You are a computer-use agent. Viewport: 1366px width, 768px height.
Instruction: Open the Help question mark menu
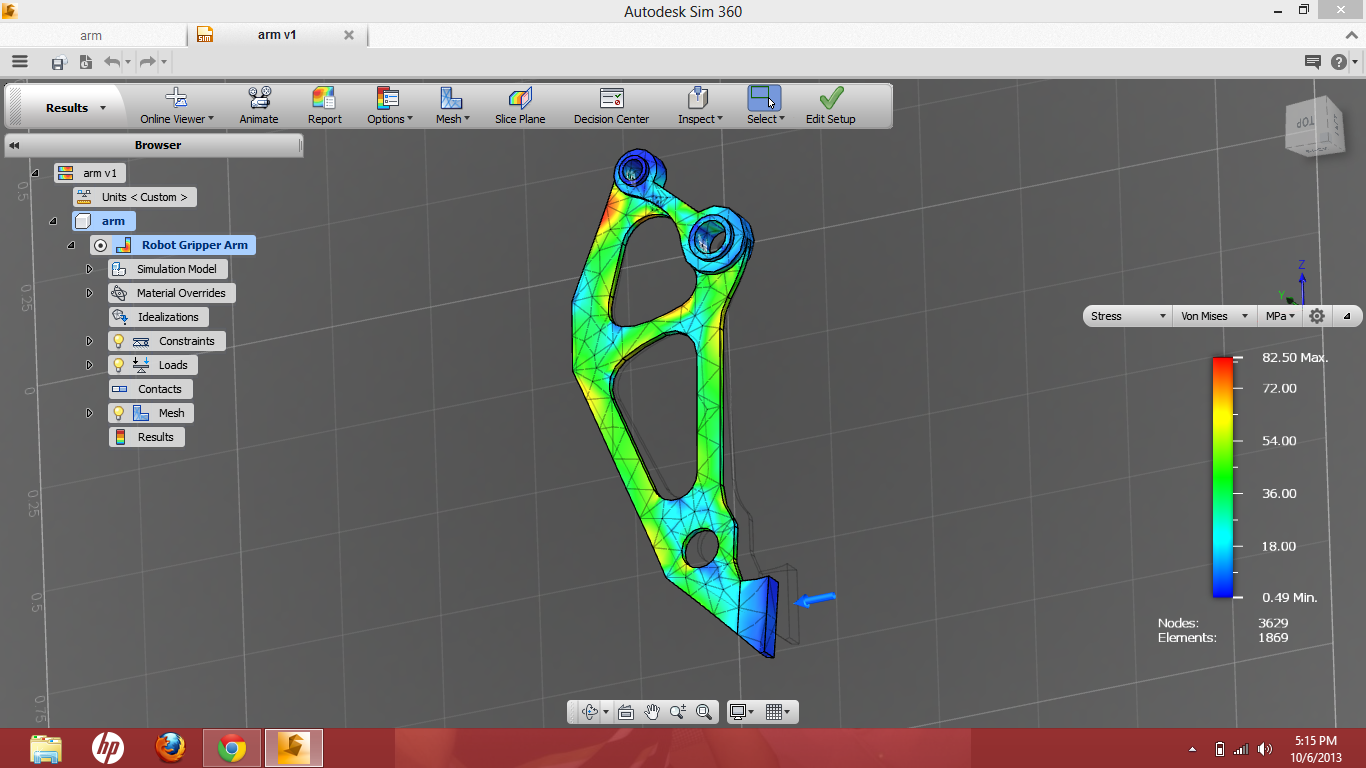(x=1343, y=62)
